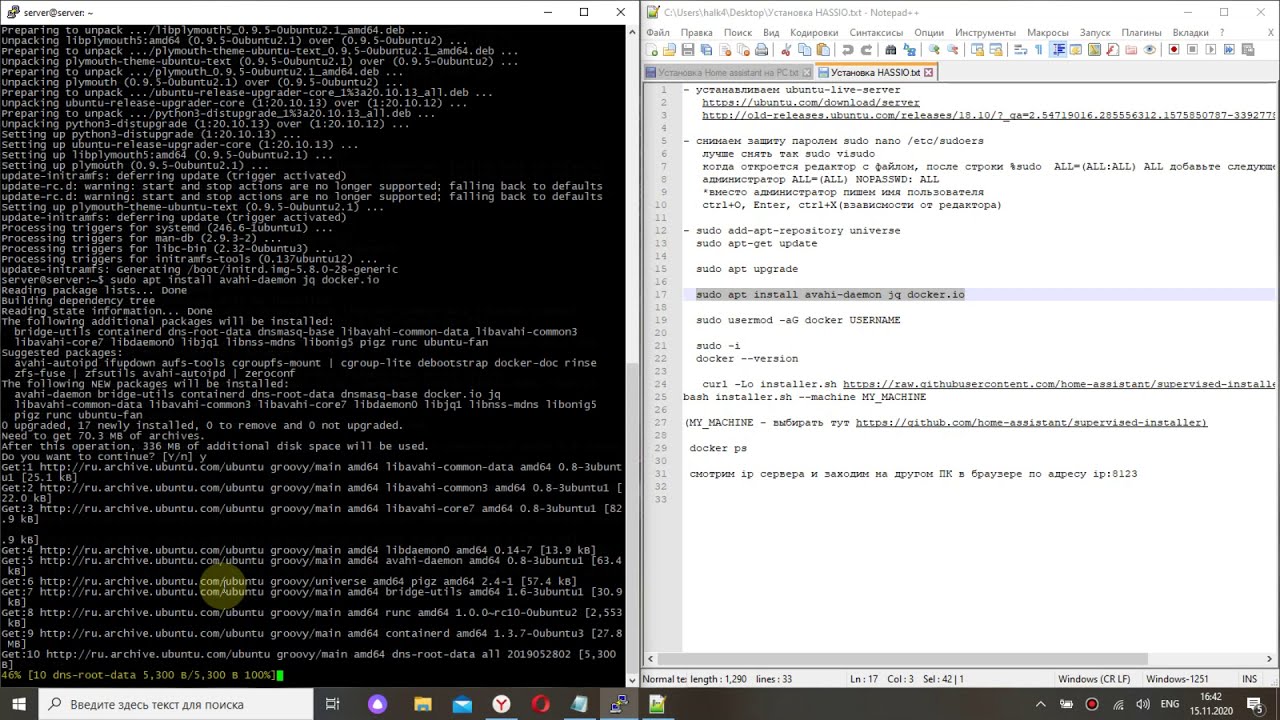
Task: Click the 'docker ps' line in the editor
Action: (718, 448)
